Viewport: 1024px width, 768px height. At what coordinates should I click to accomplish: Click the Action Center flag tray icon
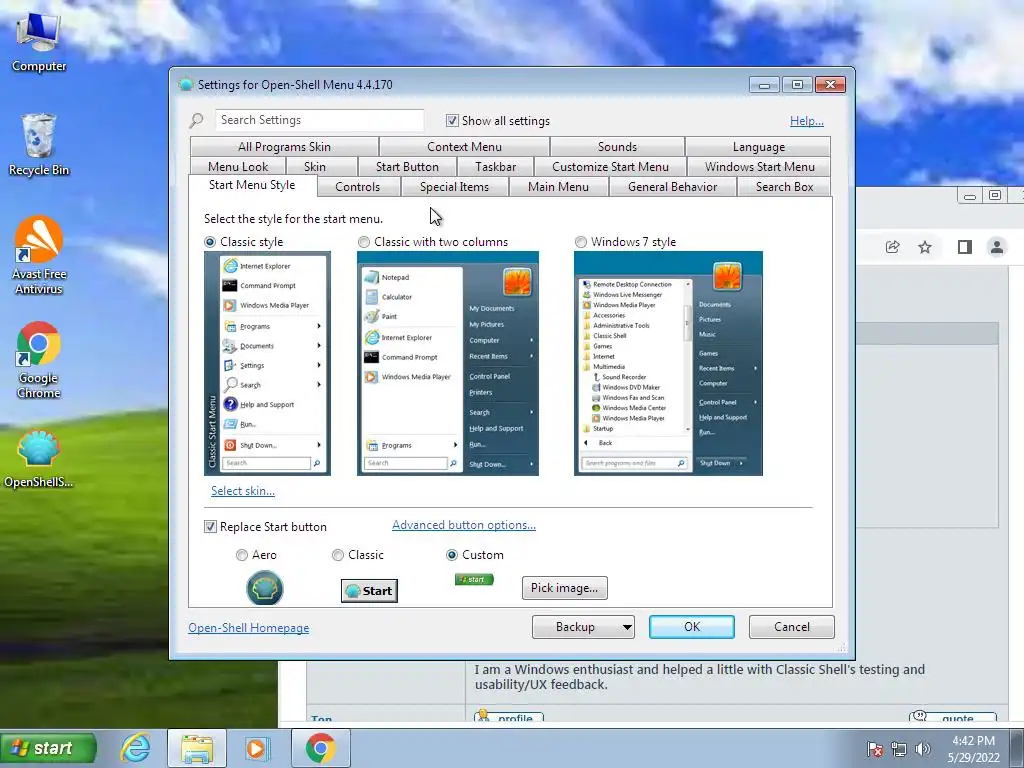coord(874,748)
